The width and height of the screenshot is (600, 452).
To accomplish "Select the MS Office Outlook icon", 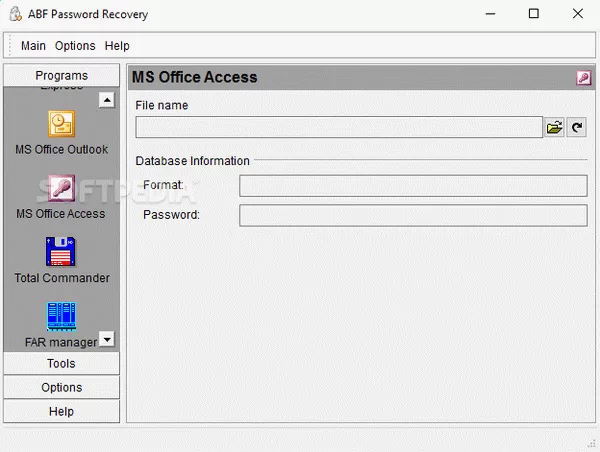I will (61, 124).
